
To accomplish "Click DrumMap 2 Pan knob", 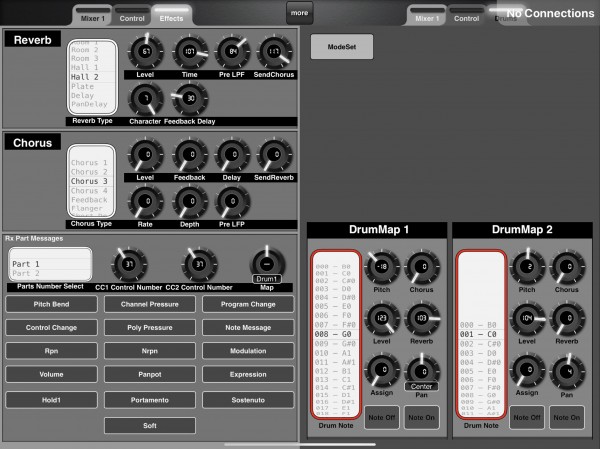I will [567, 371].
